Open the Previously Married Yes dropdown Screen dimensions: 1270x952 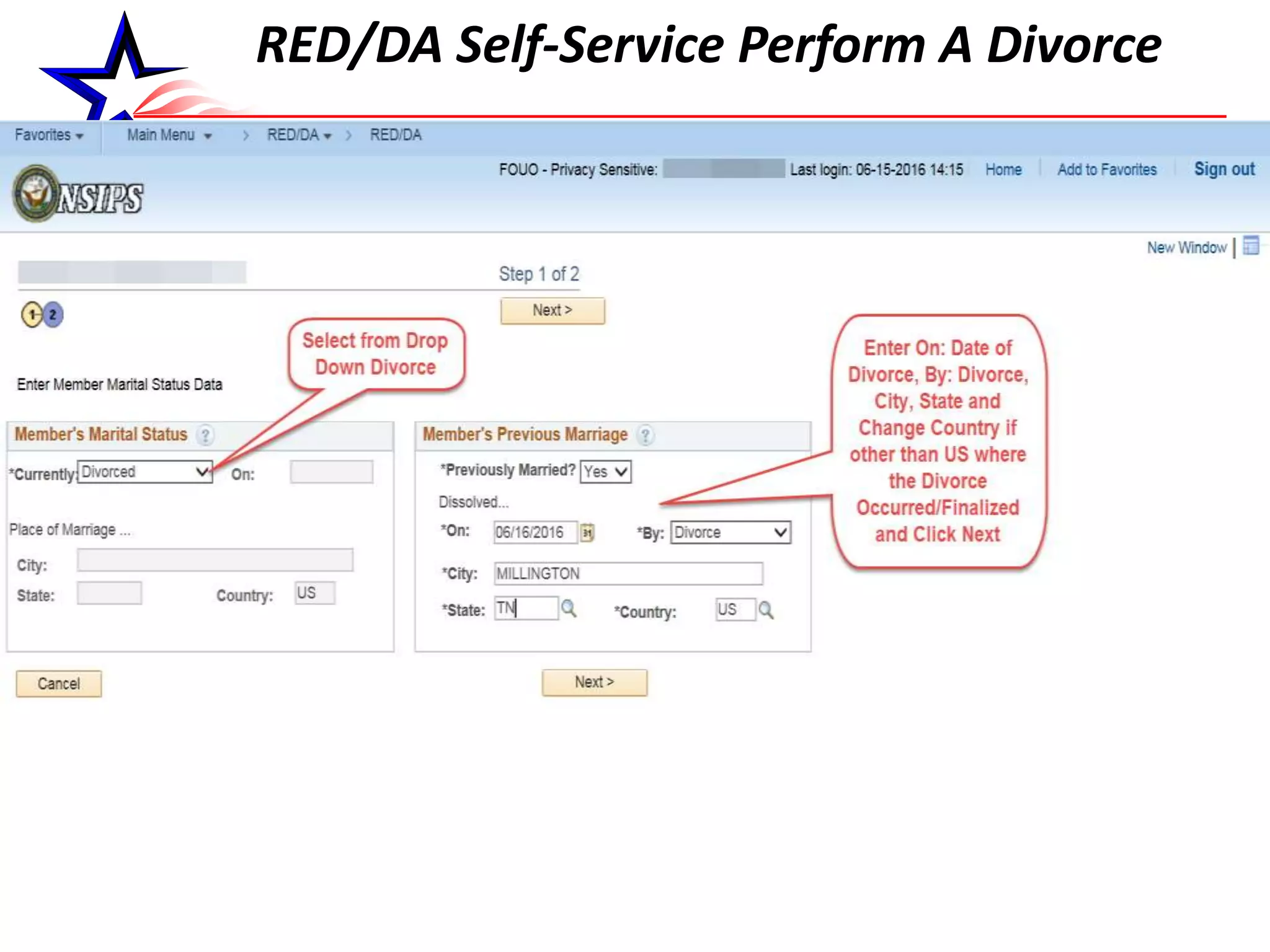tap(606, 472)
